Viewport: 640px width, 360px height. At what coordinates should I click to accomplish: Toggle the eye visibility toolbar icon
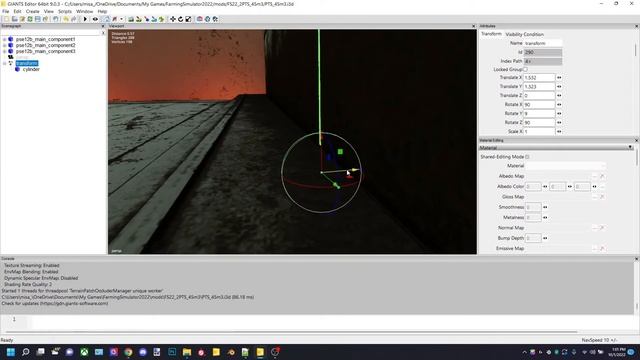point(95,19)
